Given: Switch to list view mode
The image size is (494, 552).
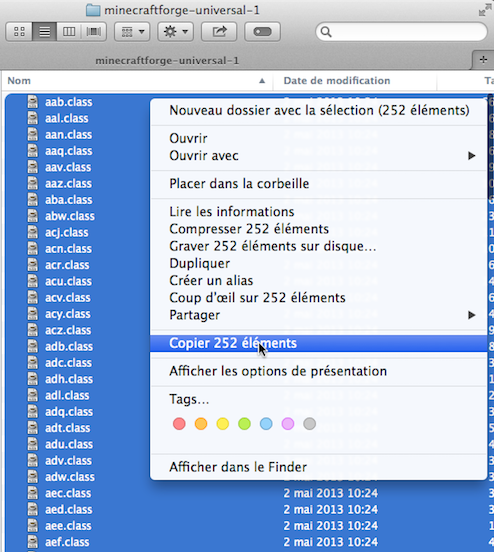Looking at the screenshot, I should tap(44, 32).
